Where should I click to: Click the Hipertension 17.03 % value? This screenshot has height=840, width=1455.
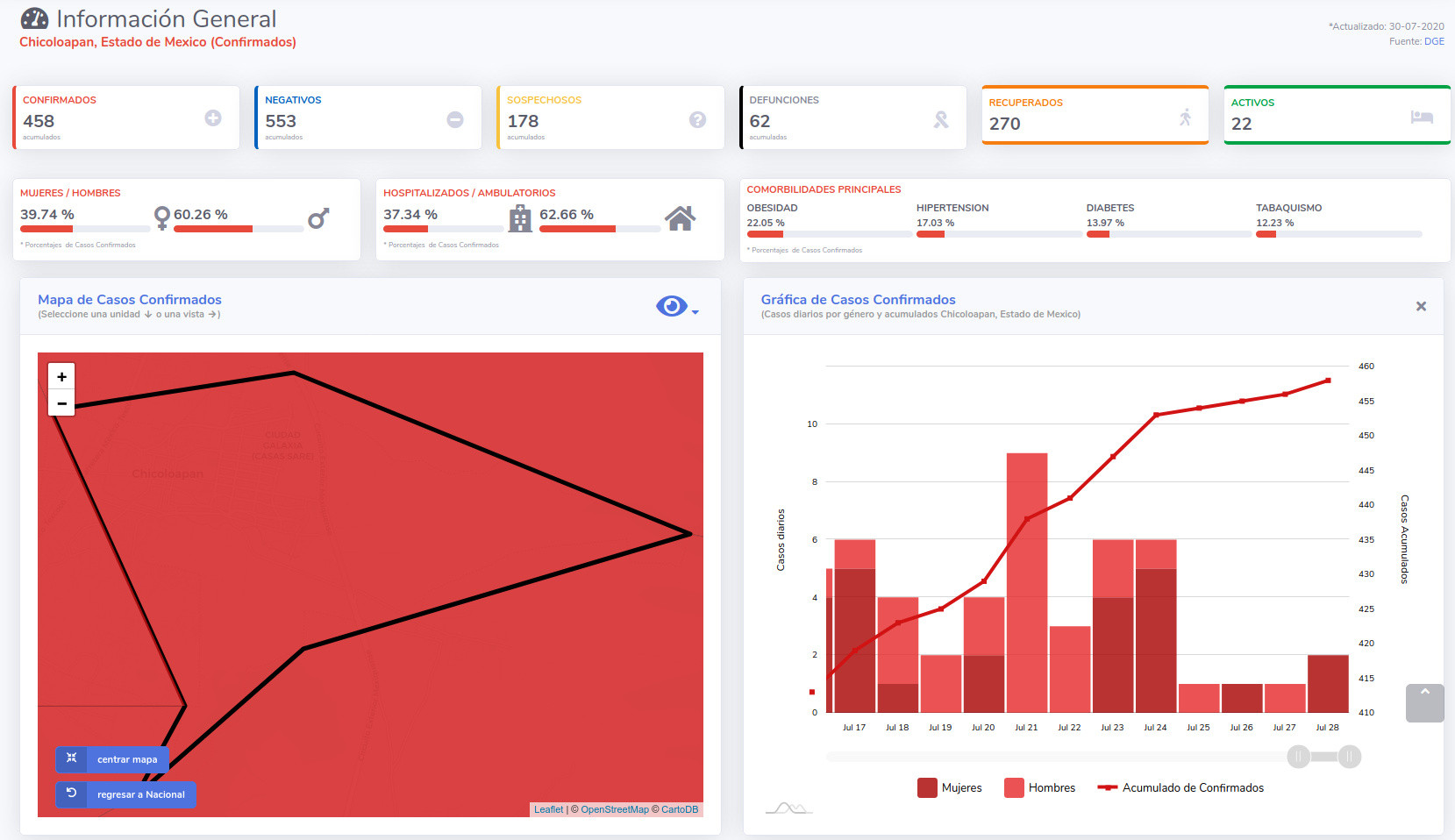pos(935,223)
